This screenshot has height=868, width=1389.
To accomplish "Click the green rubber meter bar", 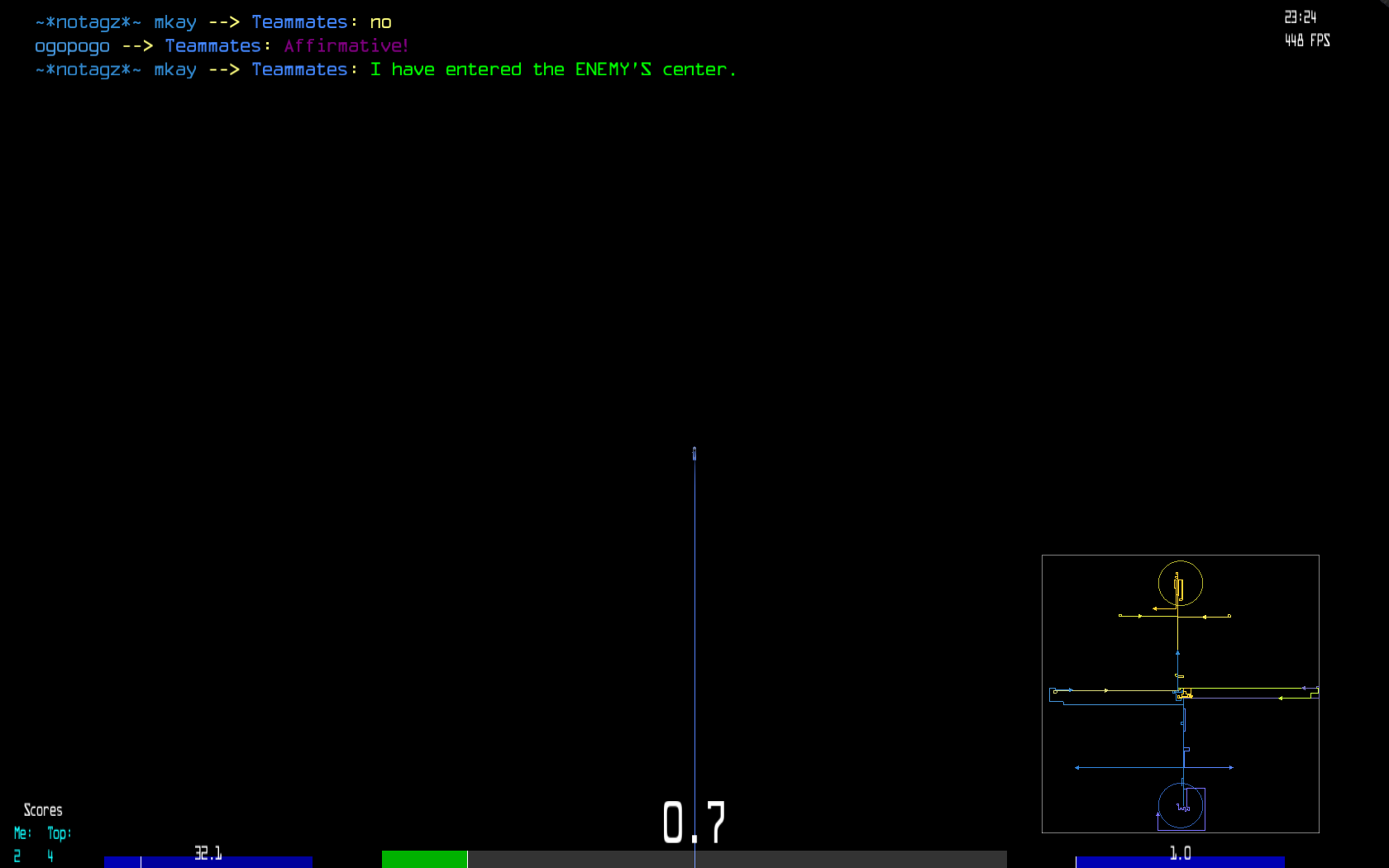I will [x=424, y=859].
